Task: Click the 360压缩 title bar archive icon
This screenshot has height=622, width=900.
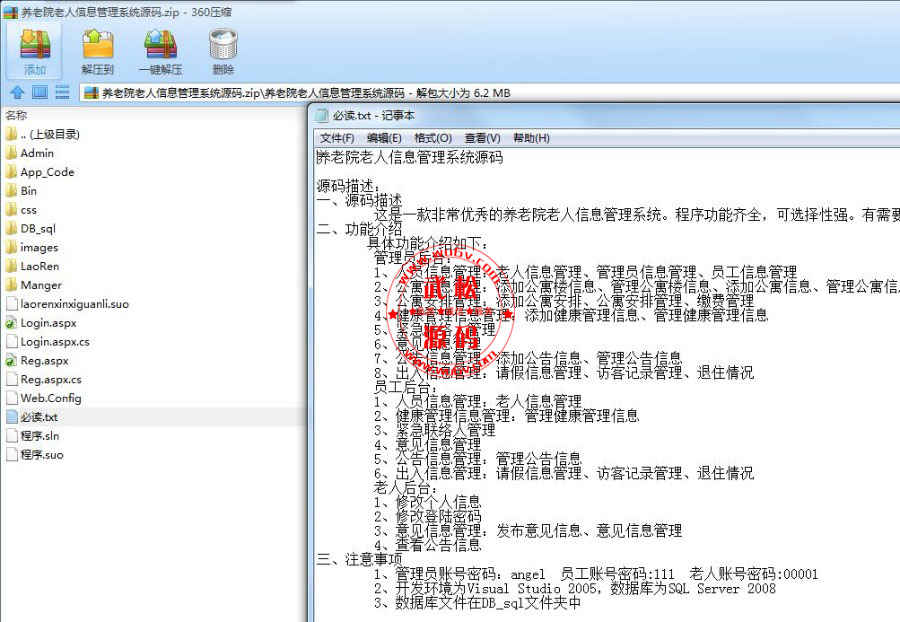Action: pyautogui.click(x=10, y=12)
